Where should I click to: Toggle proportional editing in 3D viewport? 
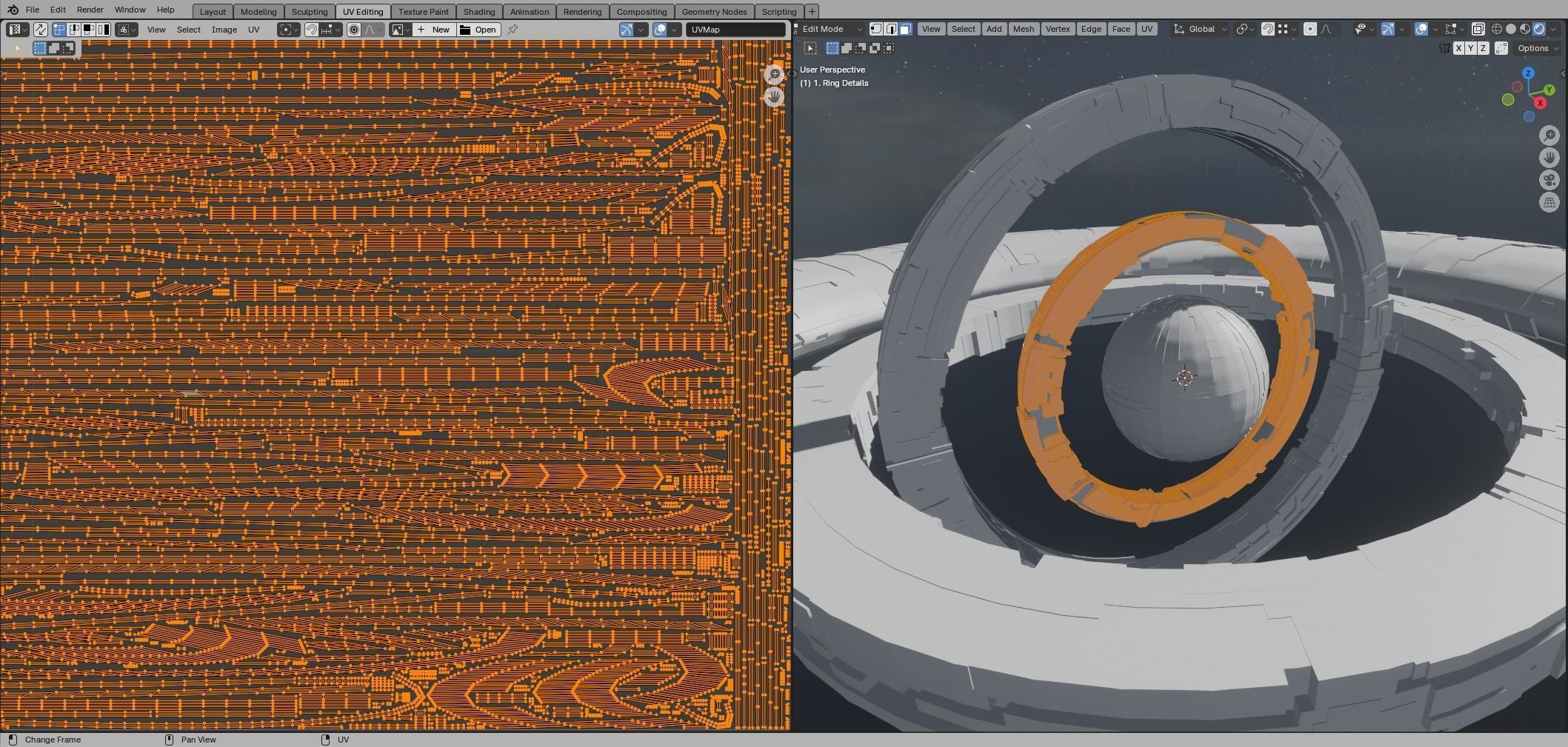point(1310,29)
